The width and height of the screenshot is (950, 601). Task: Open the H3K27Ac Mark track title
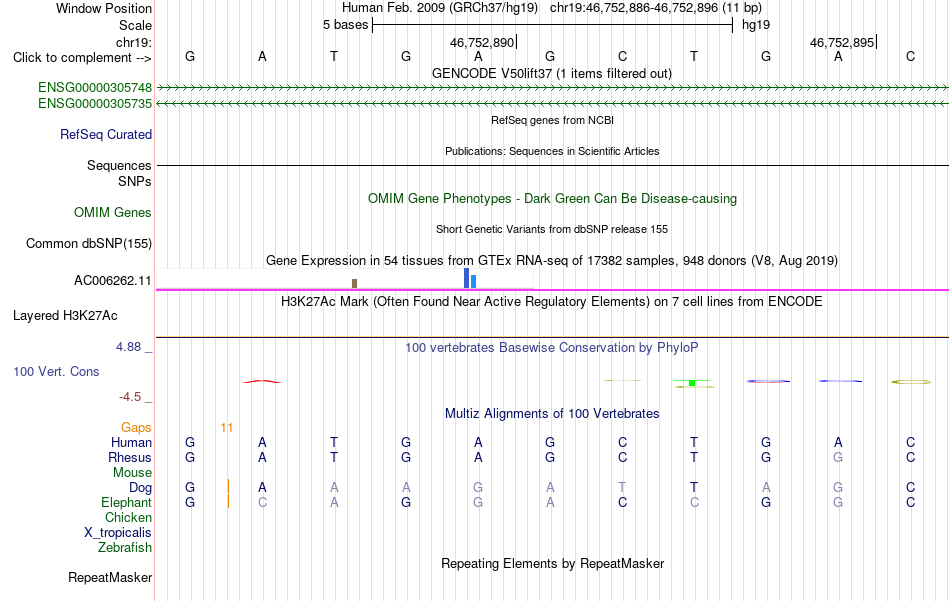[x=552, y=302]
